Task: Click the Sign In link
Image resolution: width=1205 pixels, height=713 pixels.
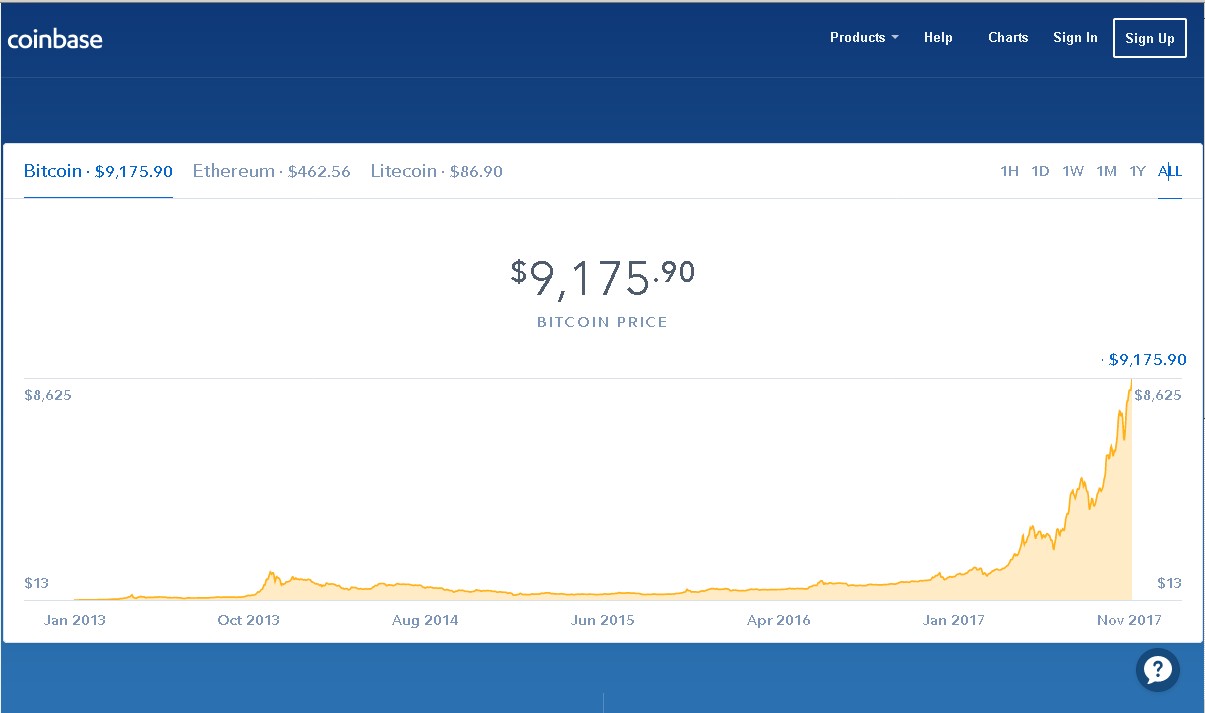Action: pyautogui.click(x=1075, y=37)
